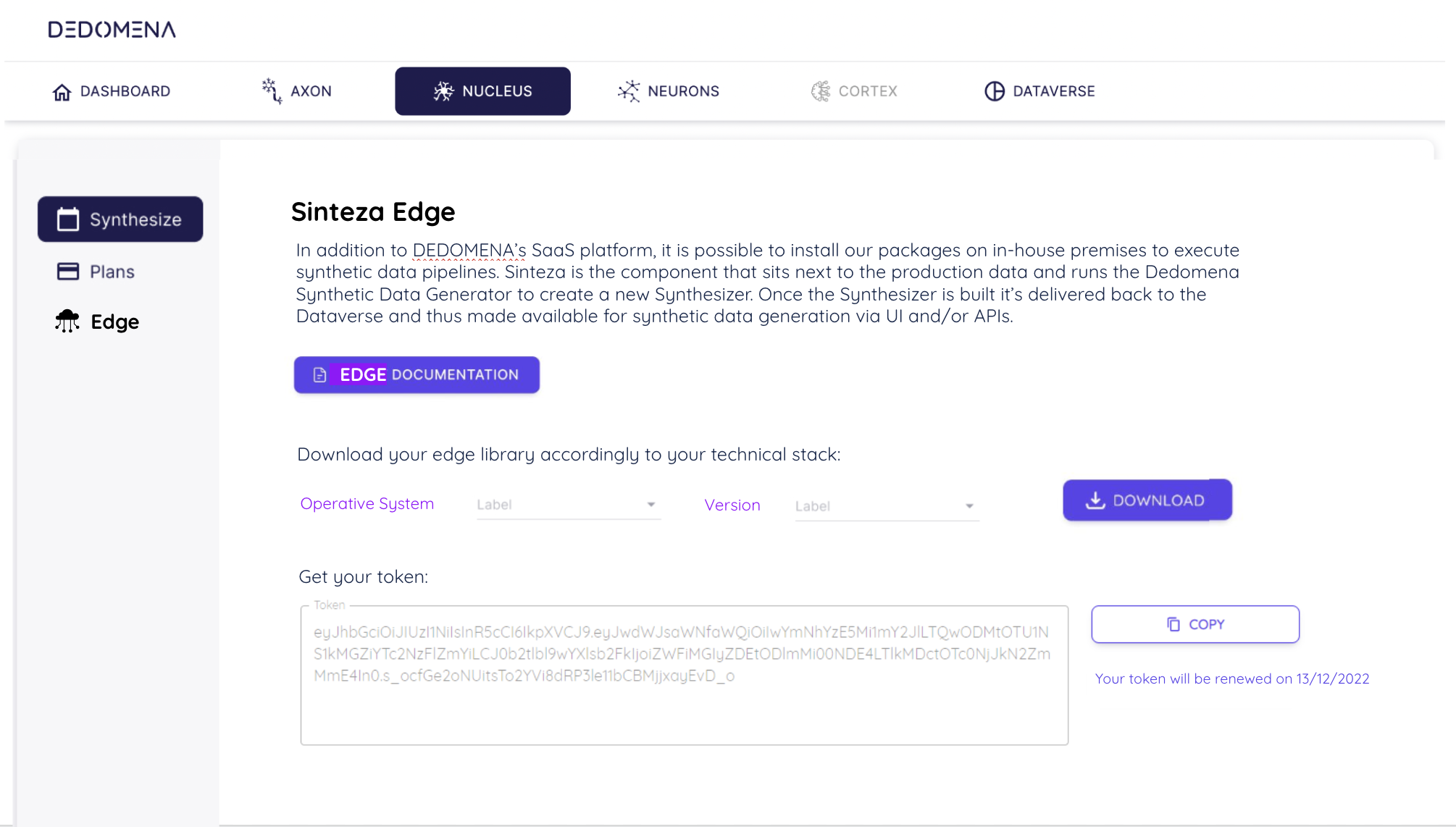
Task: Click the Edge cloud icon in sidebar
Action: [67, 321]
